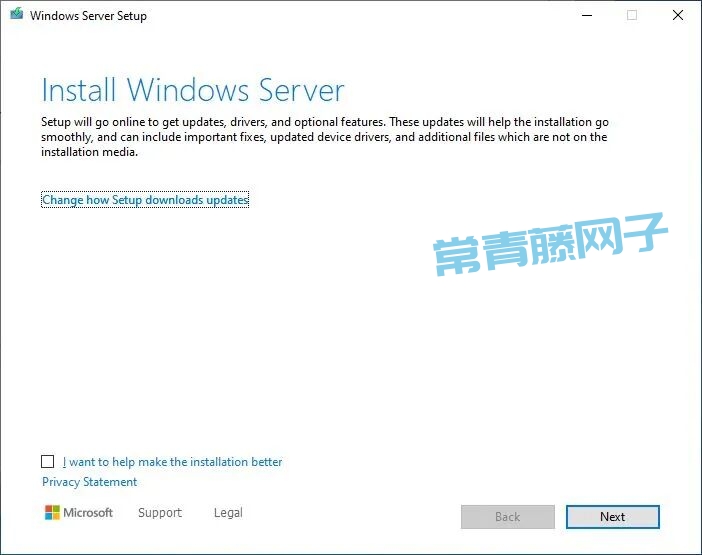Click the Microsoft wordmark text

[88, 513]
